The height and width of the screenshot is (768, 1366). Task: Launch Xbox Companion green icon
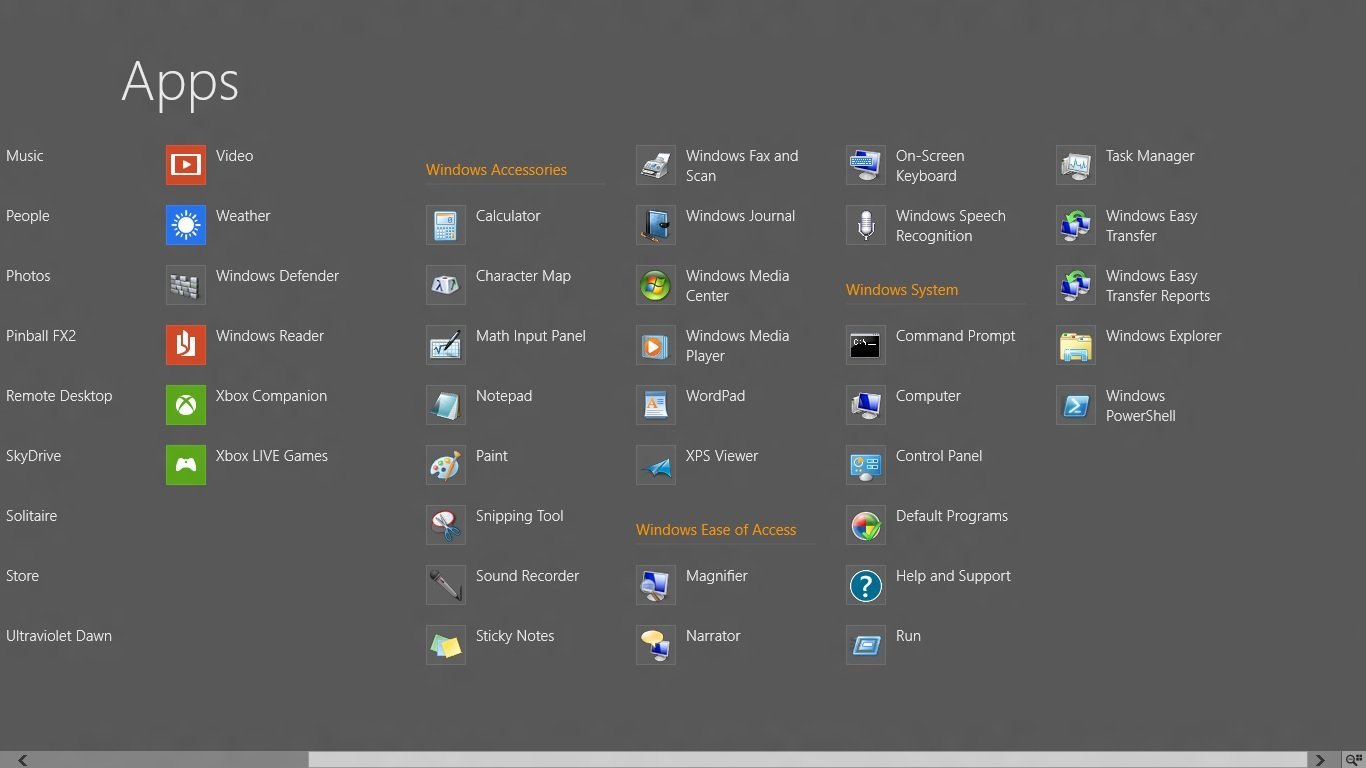[x=186, y=405]
